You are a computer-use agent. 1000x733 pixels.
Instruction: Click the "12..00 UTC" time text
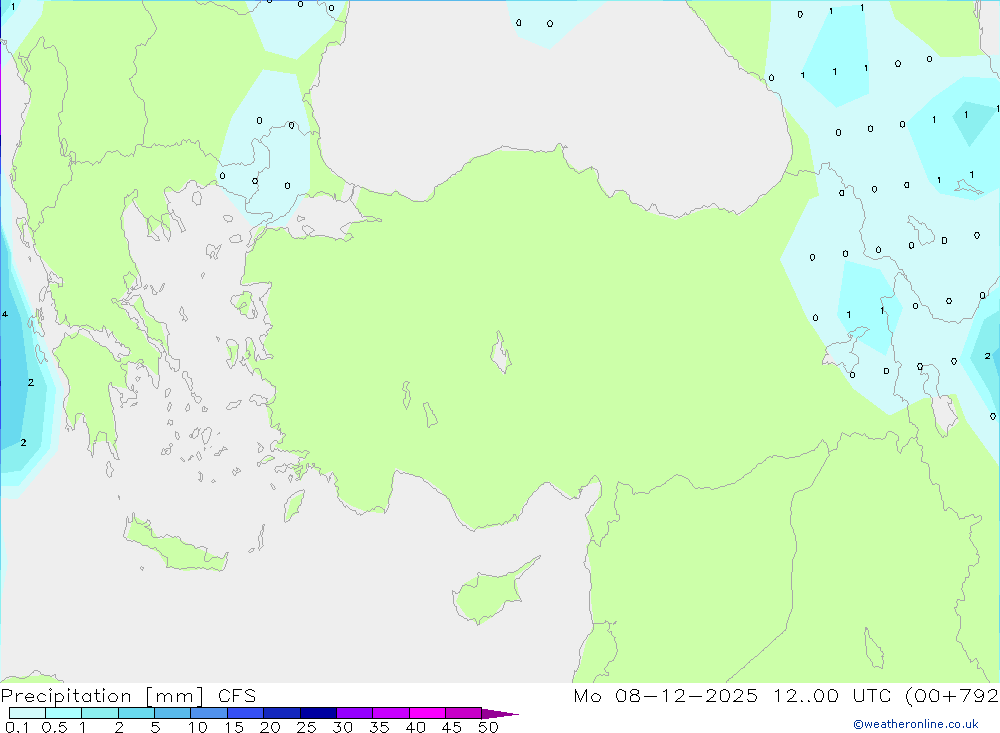coord(832,696)
